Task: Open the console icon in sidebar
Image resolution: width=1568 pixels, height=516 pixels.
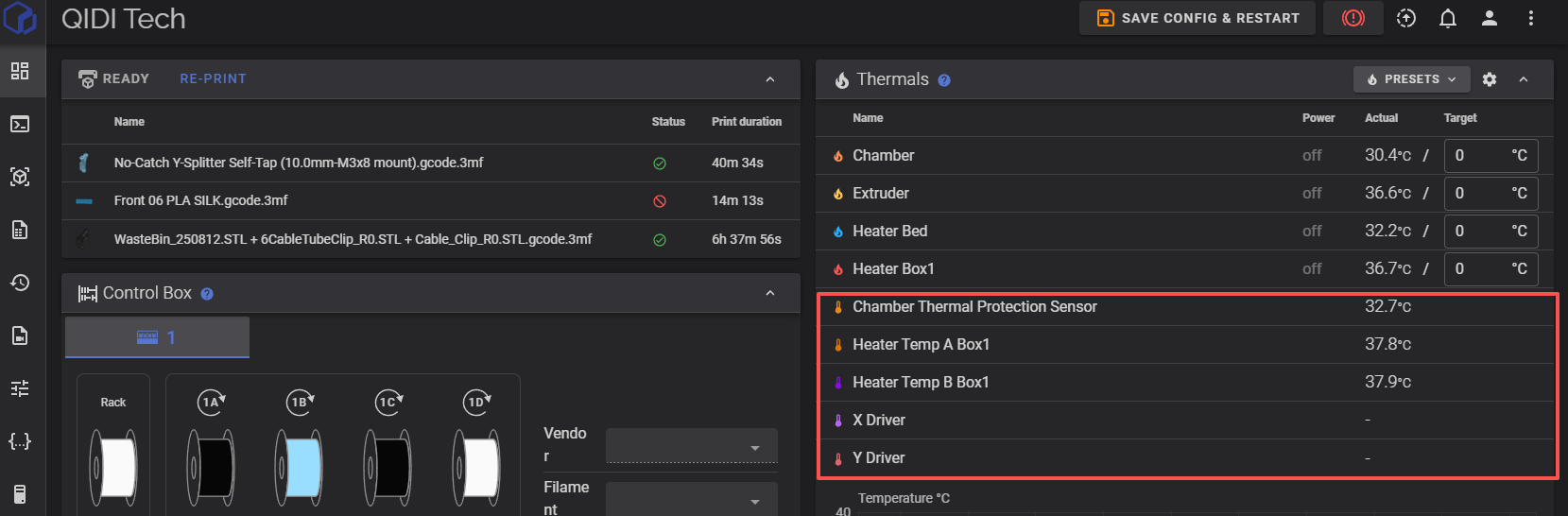Action: click(20, 124)
